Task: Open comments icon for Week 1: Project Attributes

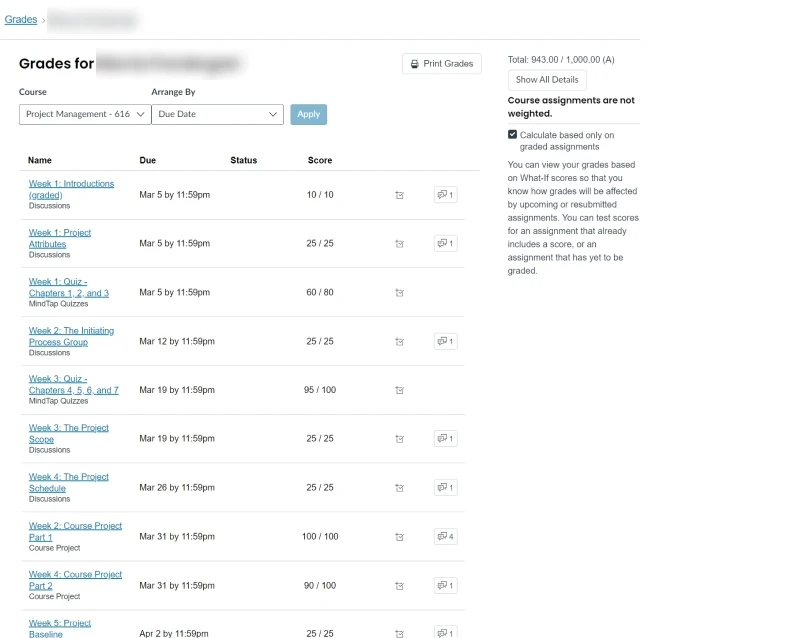Action: [445, 243]
